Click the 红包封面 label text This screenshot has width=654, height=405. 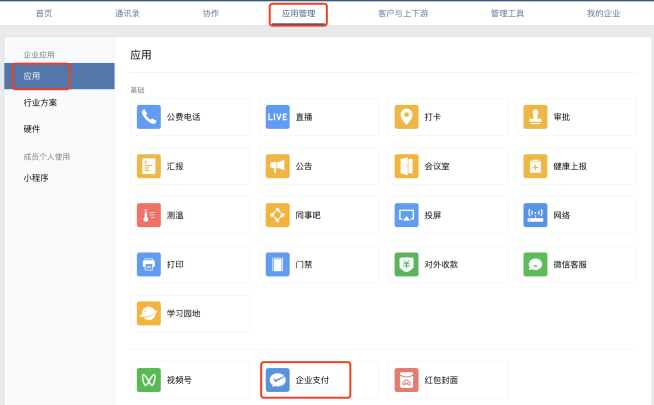pyautogui.click(x=441, y=380)
